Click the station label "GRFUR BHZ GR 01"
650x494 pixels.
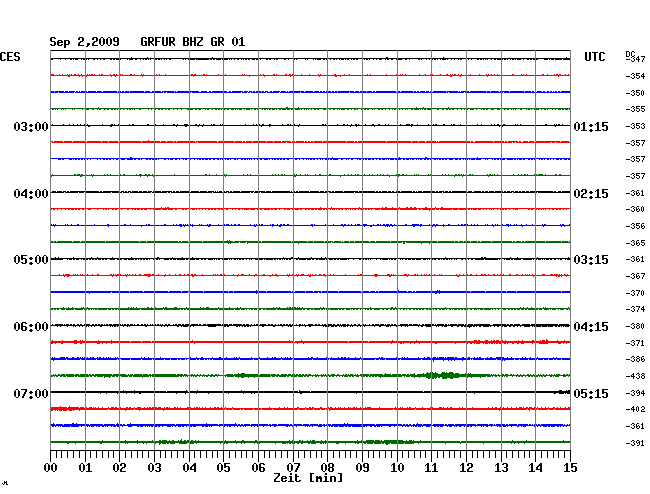(x=193, y=42)
